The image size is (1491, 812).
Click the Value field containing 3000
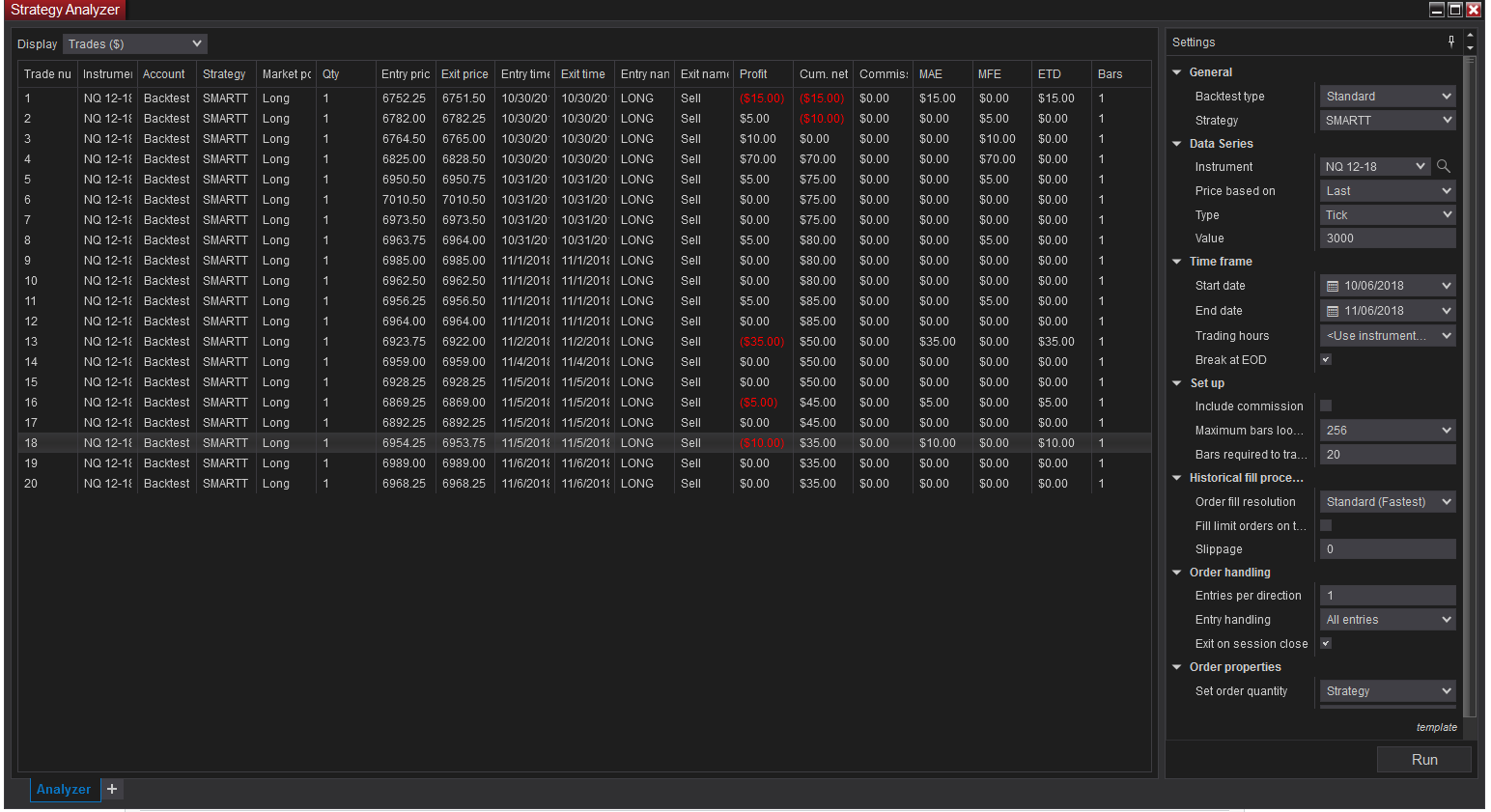(1388, 238)
